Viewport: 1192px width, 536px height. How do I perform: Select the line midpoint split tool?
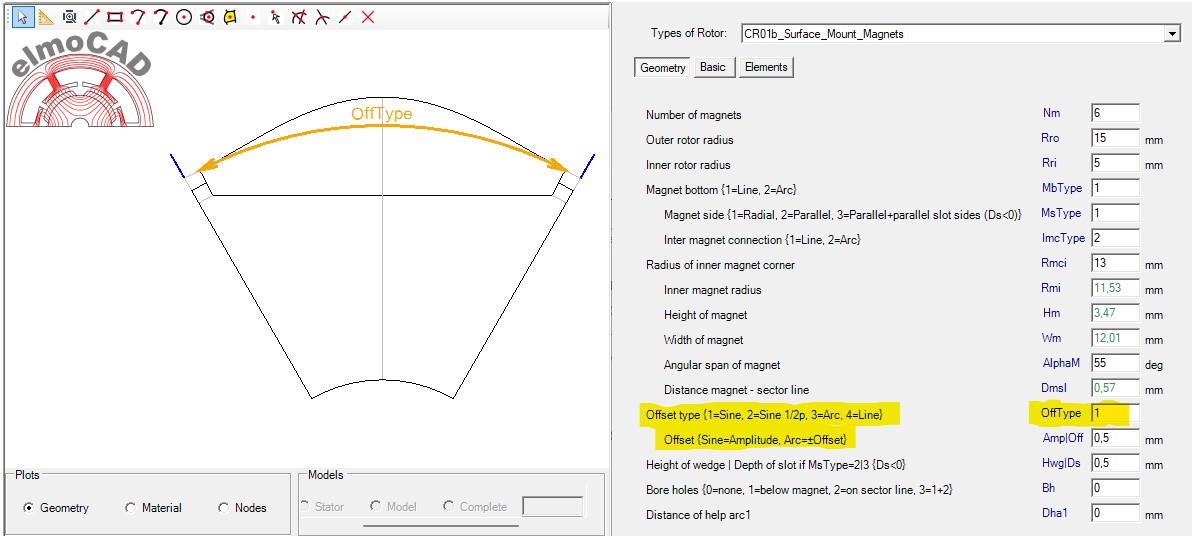click(344, 16)
